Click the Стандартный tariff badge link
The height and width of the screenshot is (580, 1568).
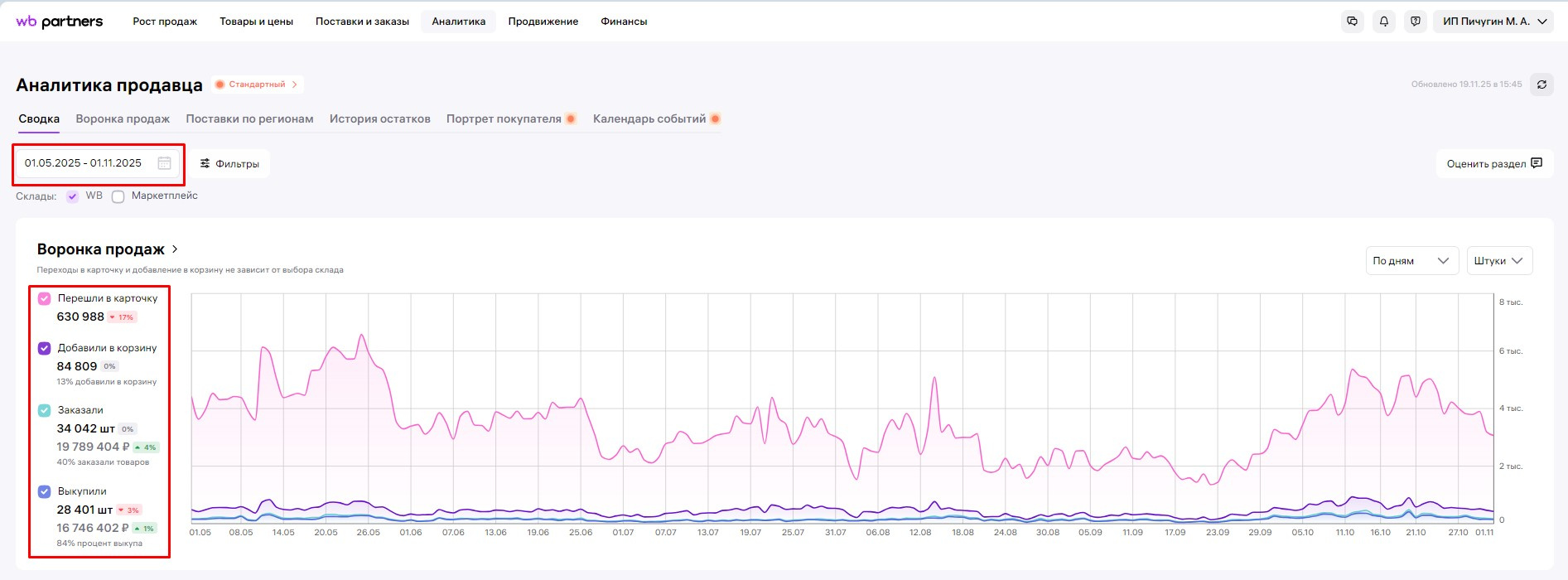click(x=258, y=85)
